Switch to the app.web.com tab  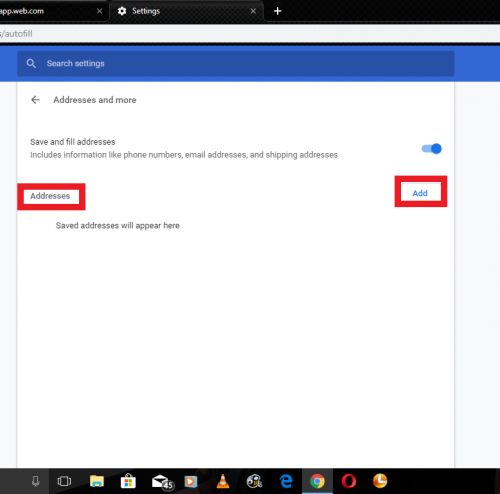(53, 11)
